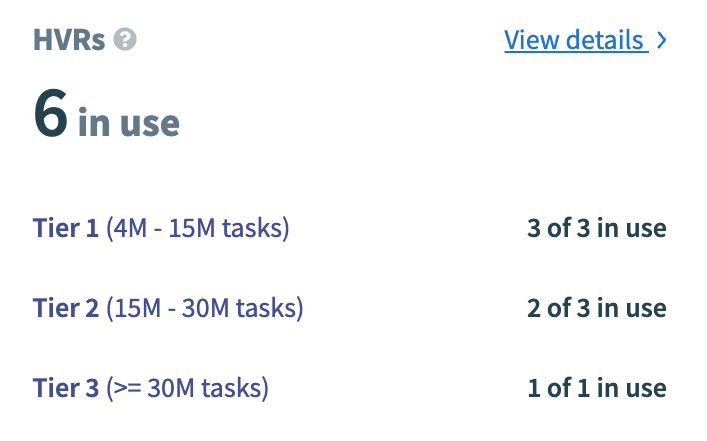Select the Tier 1 label
707x441 pixels.
pyautogui.click(x=66, y=228)
